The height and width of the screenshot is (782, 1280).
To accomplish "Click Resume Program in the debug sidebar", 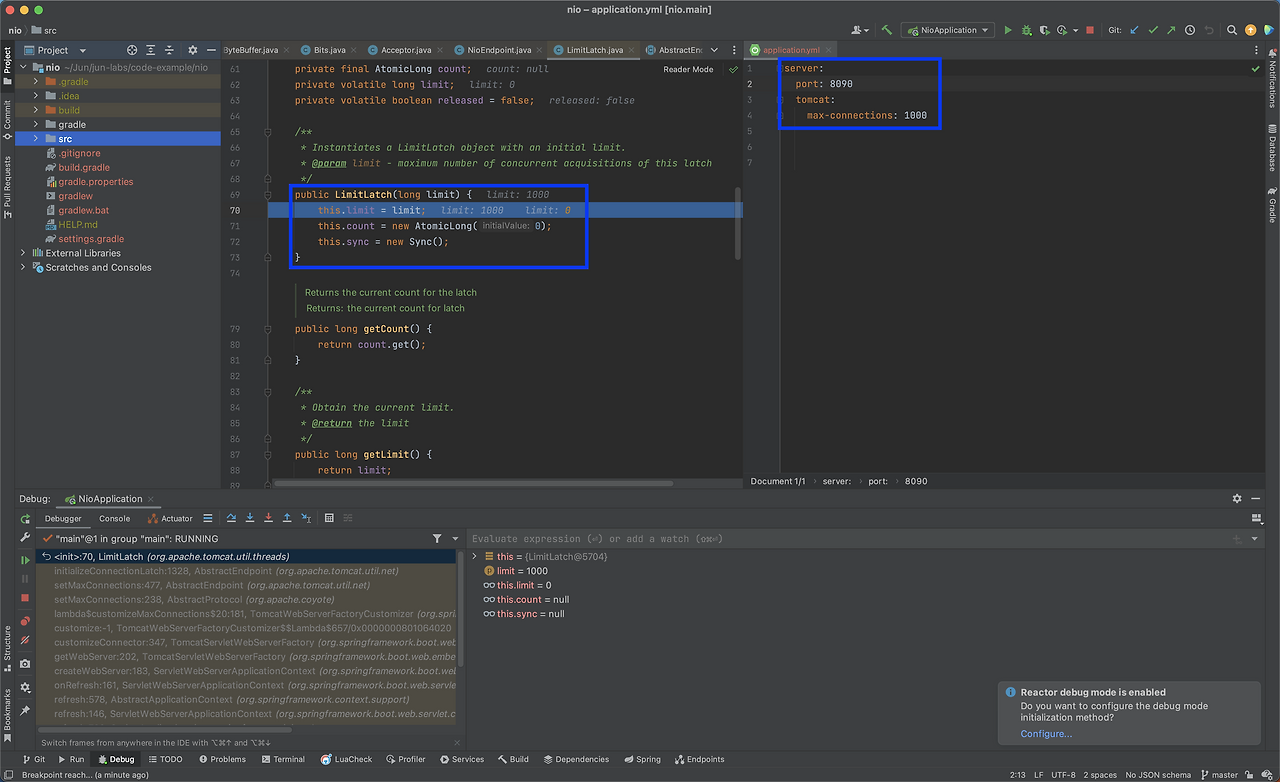I will pos(25,560).
